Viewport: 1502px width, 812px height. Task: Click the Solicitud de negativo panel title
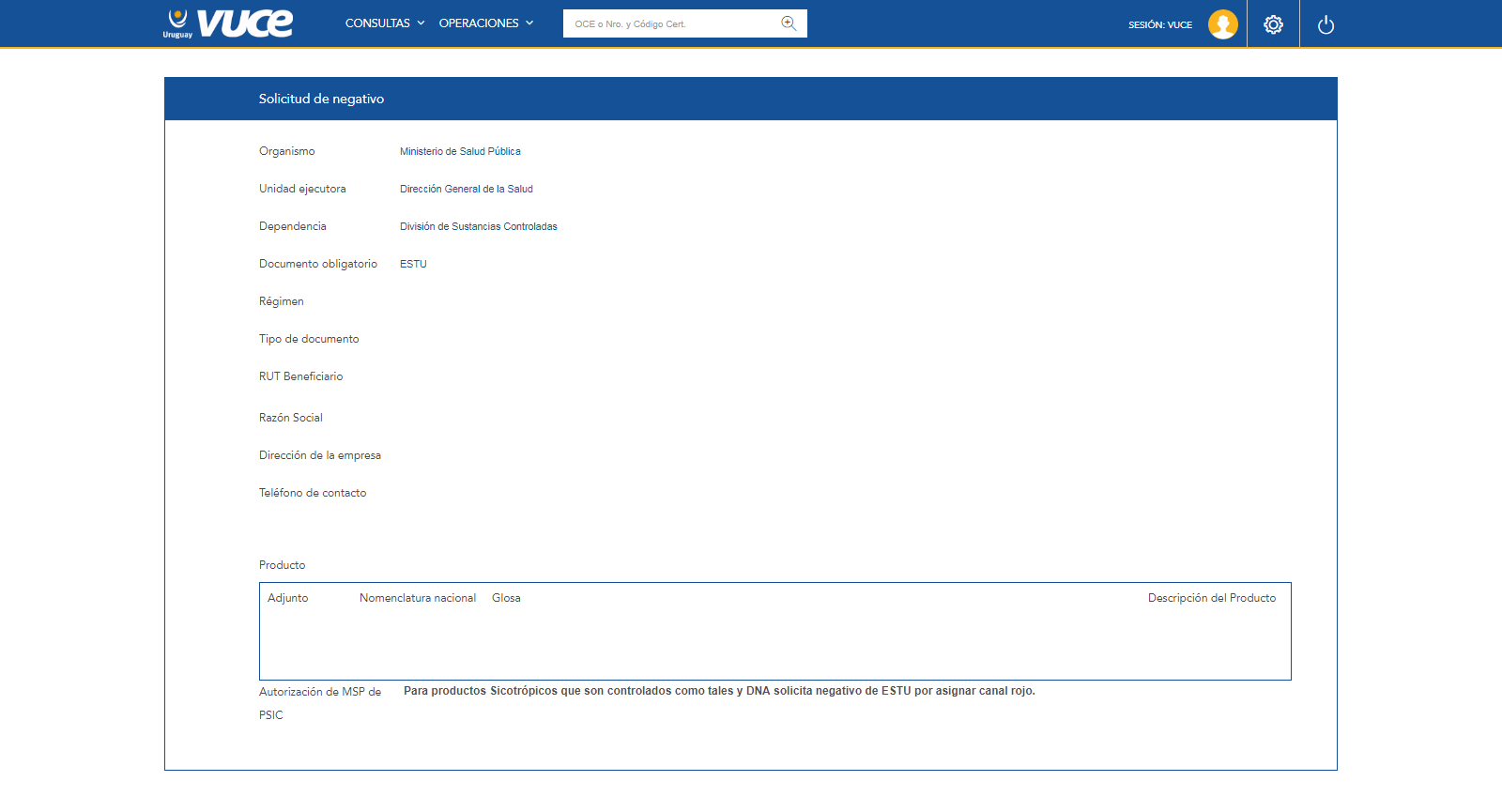[321, 99]
